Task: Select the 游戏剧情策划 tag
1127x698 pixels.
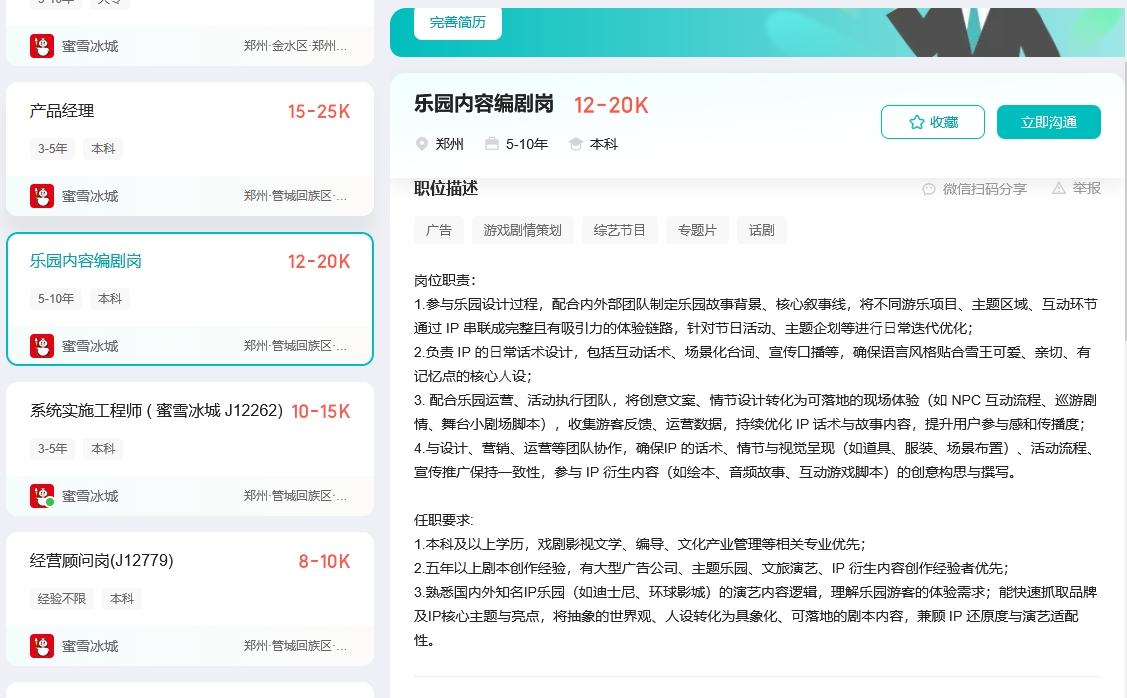Action: (529, 230)
